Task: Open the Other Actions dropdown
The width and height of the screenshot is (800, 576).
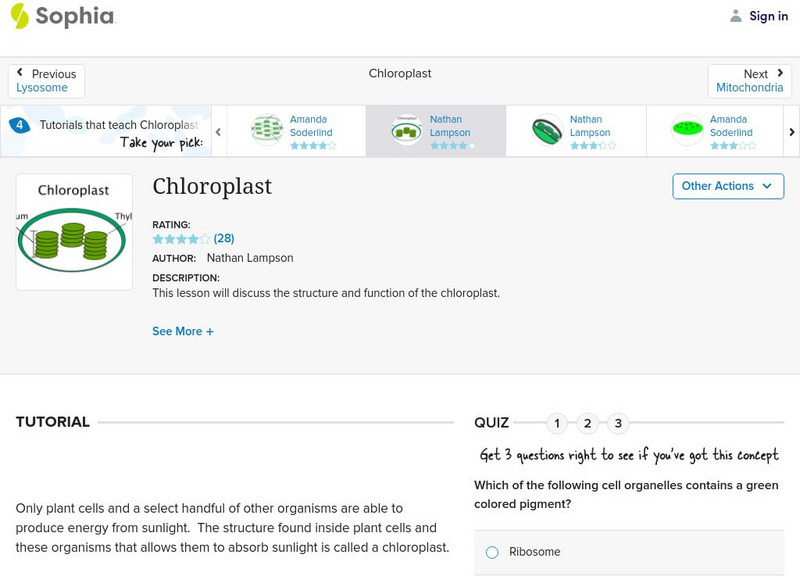Action: point(727,186)
